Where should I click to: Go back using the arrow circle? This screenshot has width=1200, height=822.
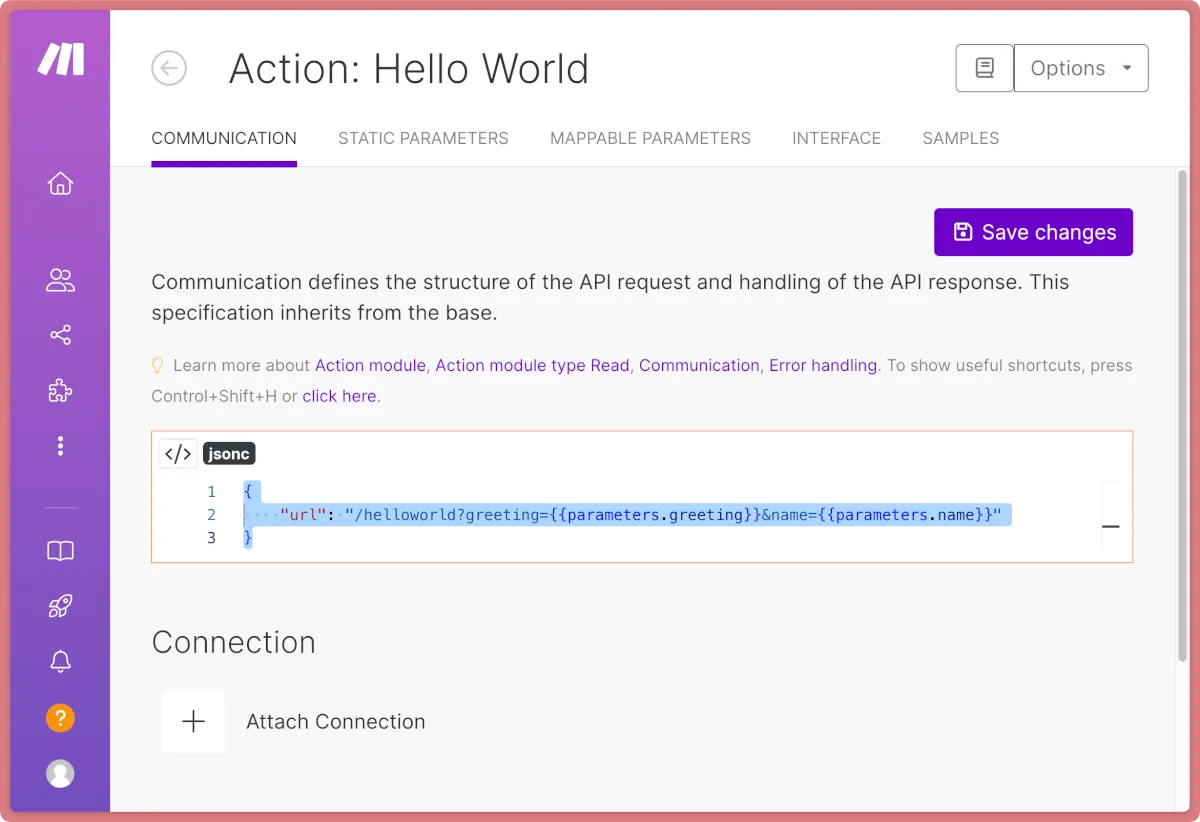[169, 69]
